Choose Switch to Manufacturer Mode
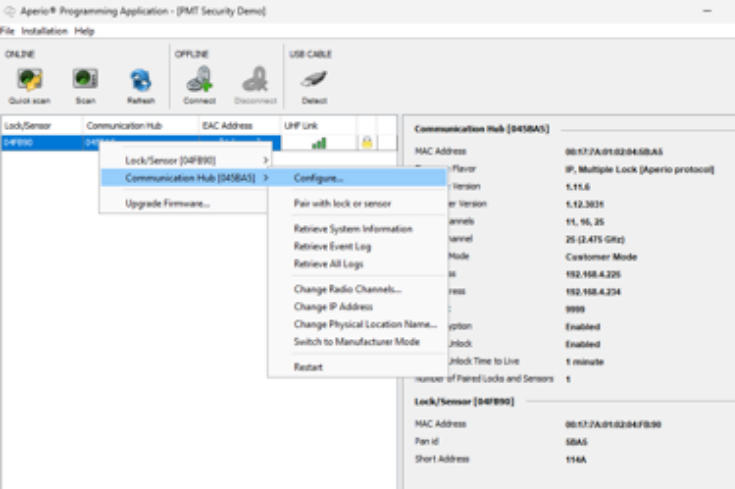 pyautogui.click(x=356, y=342)
